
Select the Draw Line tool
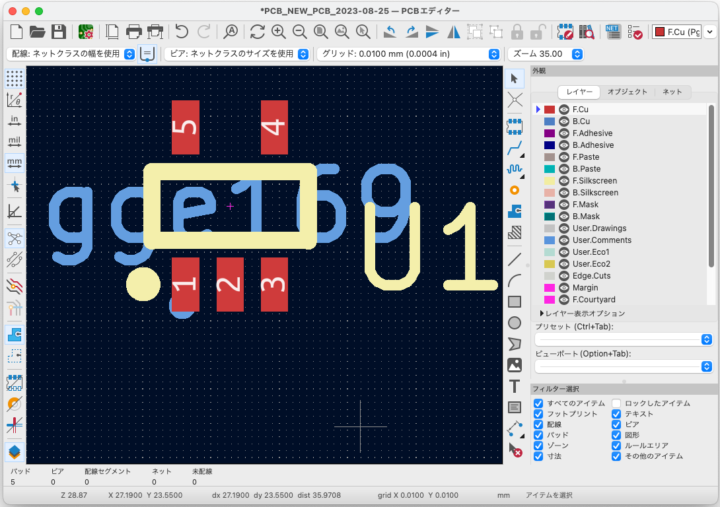point(515,257)
